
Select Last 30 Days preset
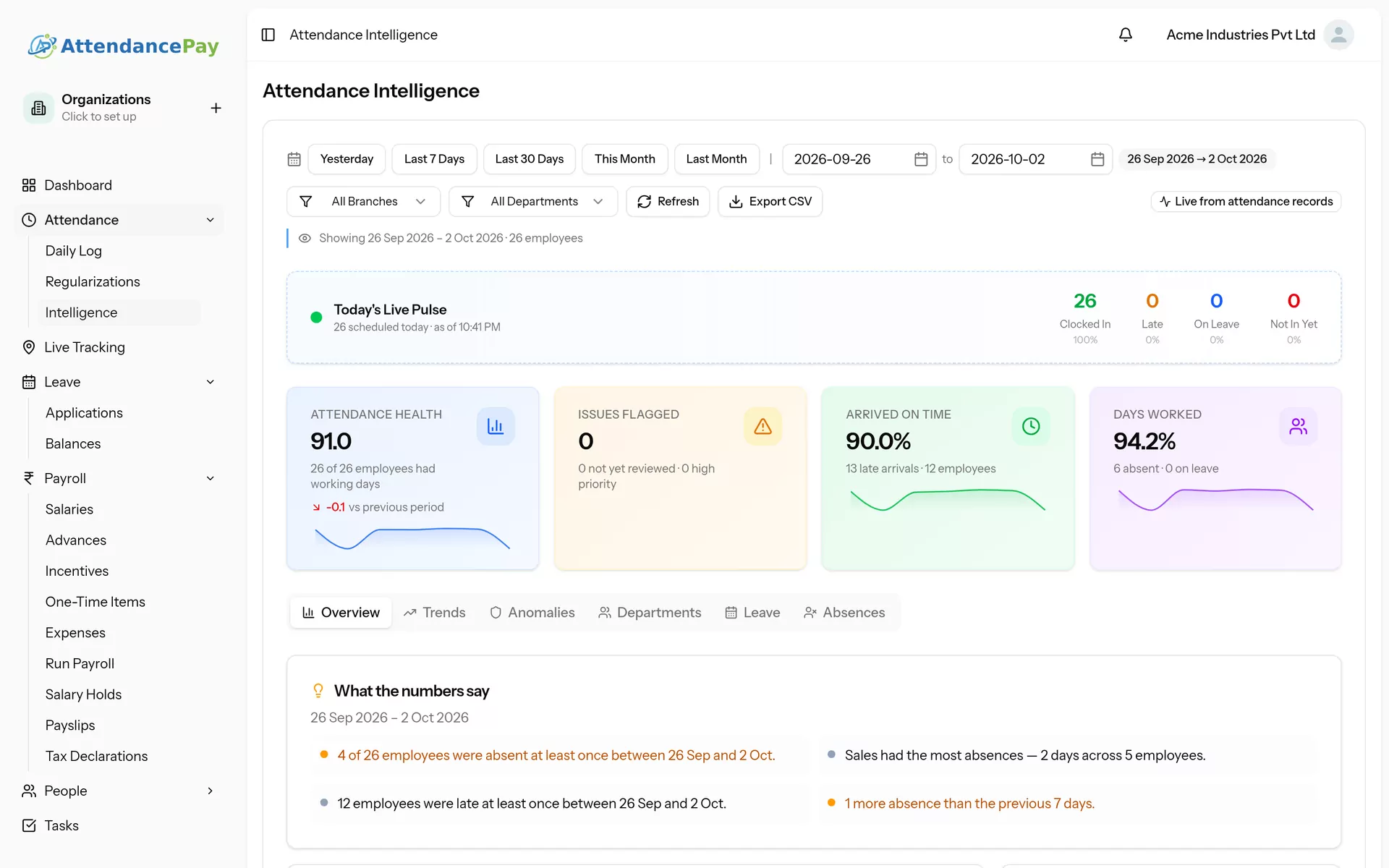point(529,159)
